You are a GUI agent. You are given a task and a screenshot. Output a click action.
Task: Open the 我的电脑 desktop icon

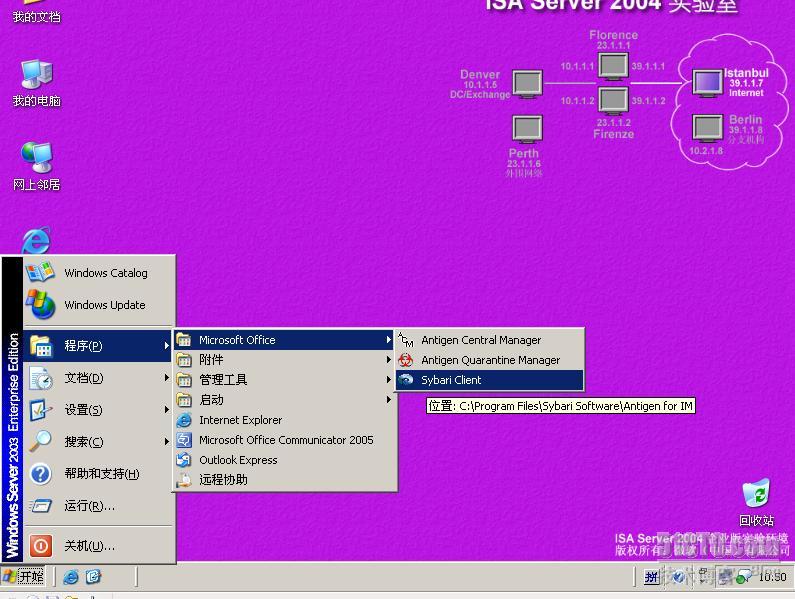(37, 84)
